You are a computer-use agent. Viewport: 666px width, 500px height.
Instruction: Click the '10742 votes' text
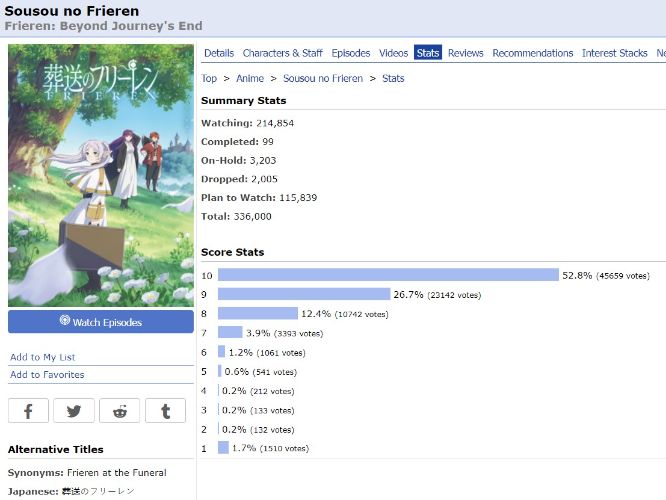(x=361, y=314)
